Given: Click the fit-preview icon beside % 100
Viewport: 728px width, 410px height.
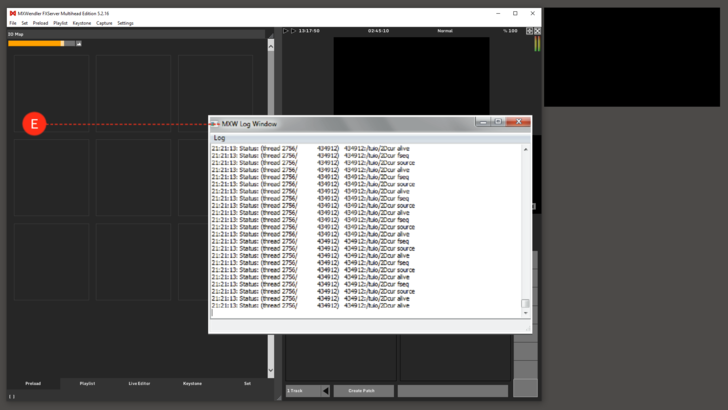Looking at the screenshot, I should 529,31.
